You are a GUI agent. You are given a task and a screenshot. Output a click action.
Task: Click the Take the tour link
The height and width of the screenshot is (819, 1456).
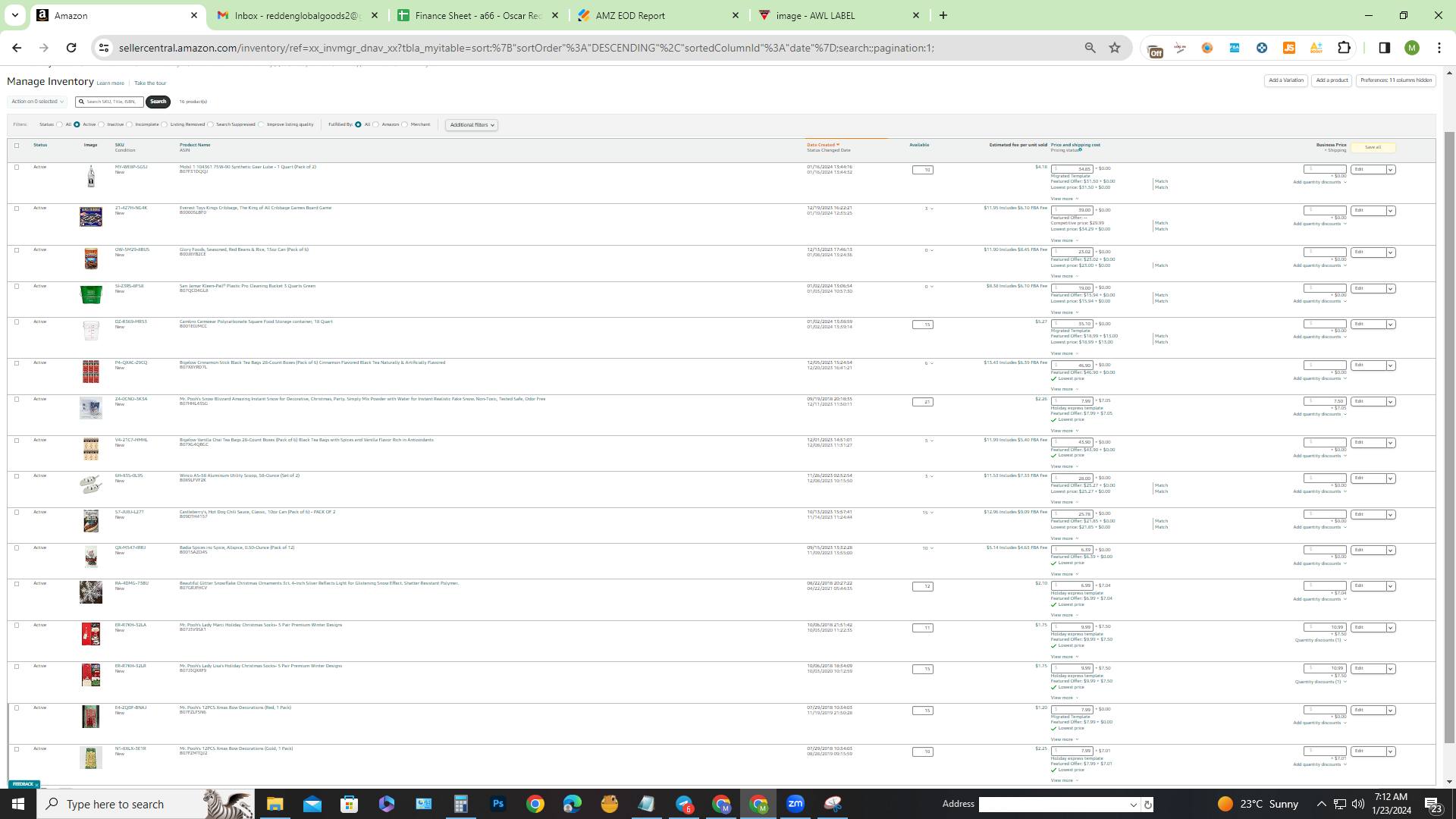150,83
